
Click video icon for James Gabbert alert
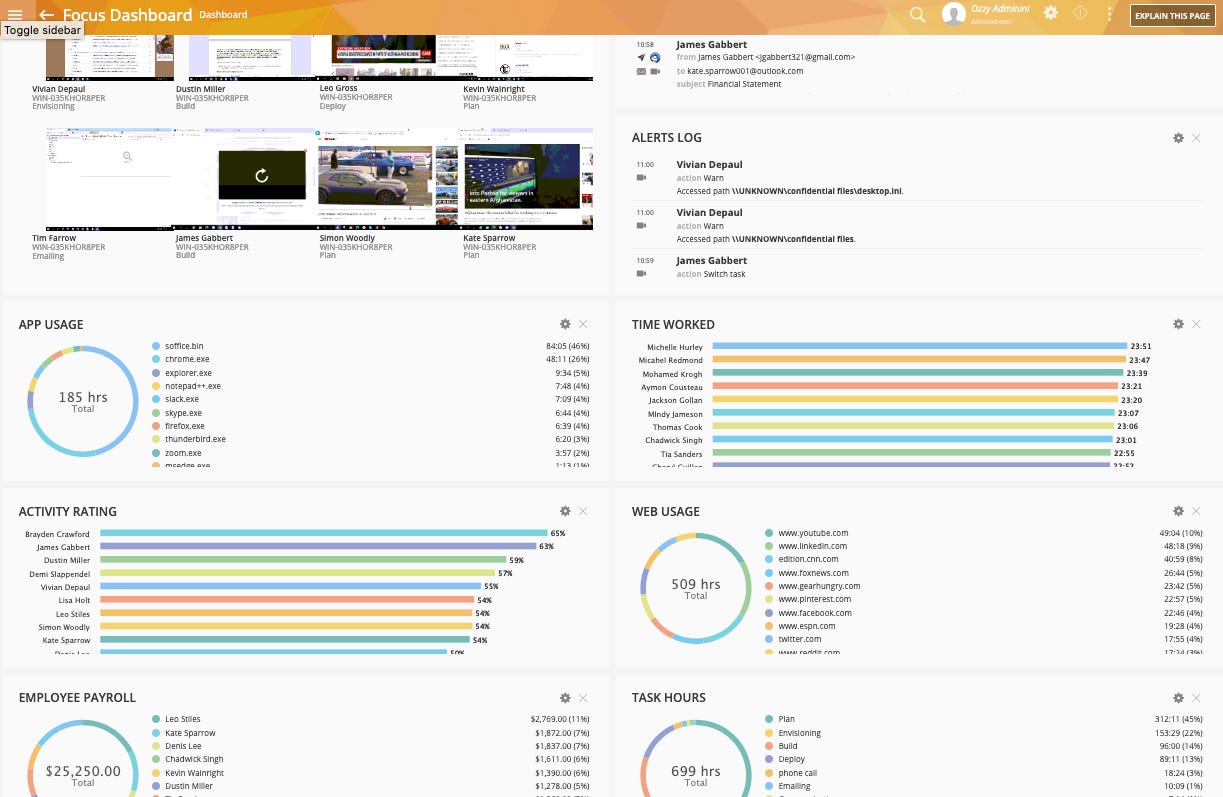(641, 274)
